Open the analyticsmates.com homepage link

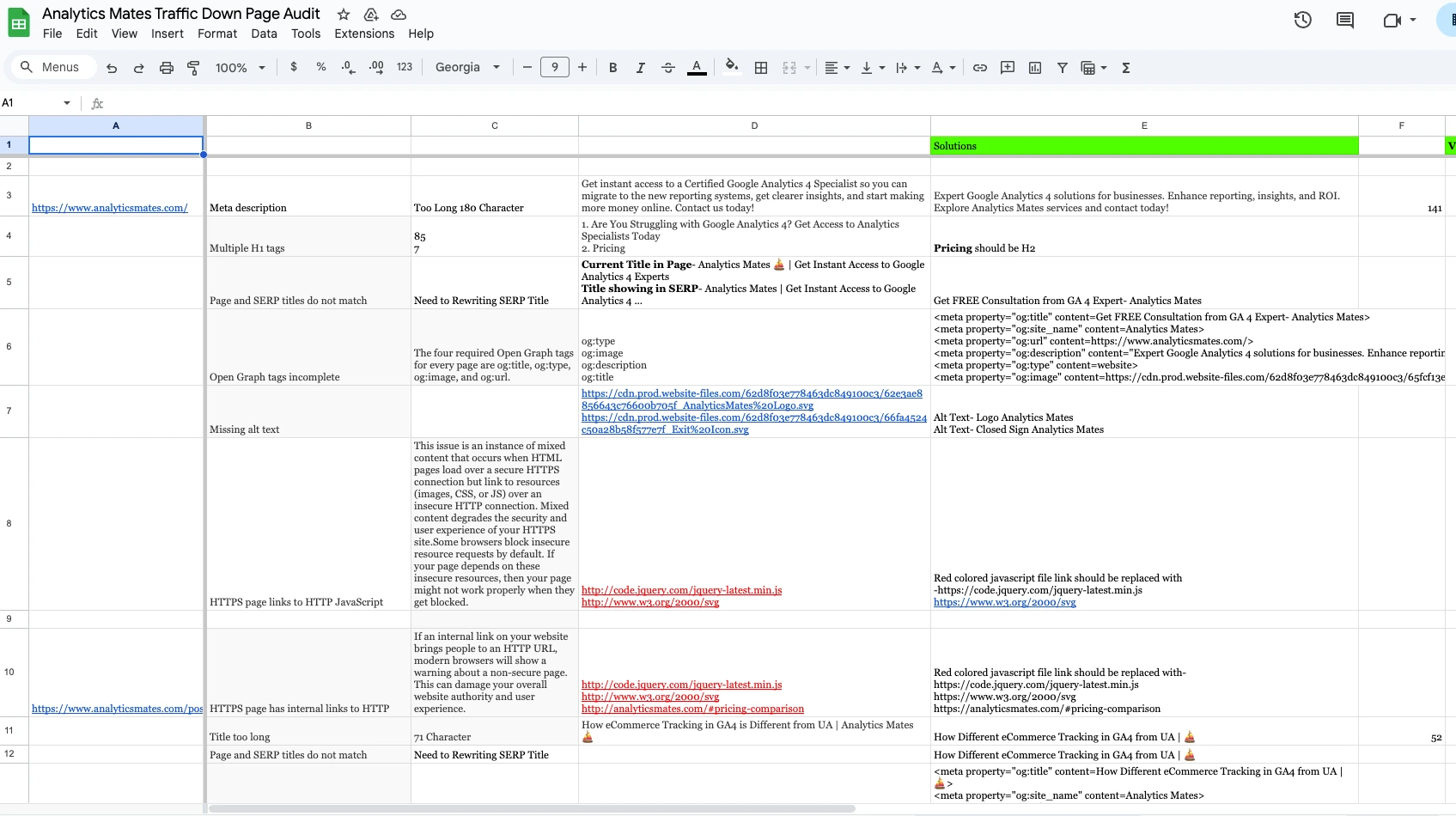click(110, 208)
